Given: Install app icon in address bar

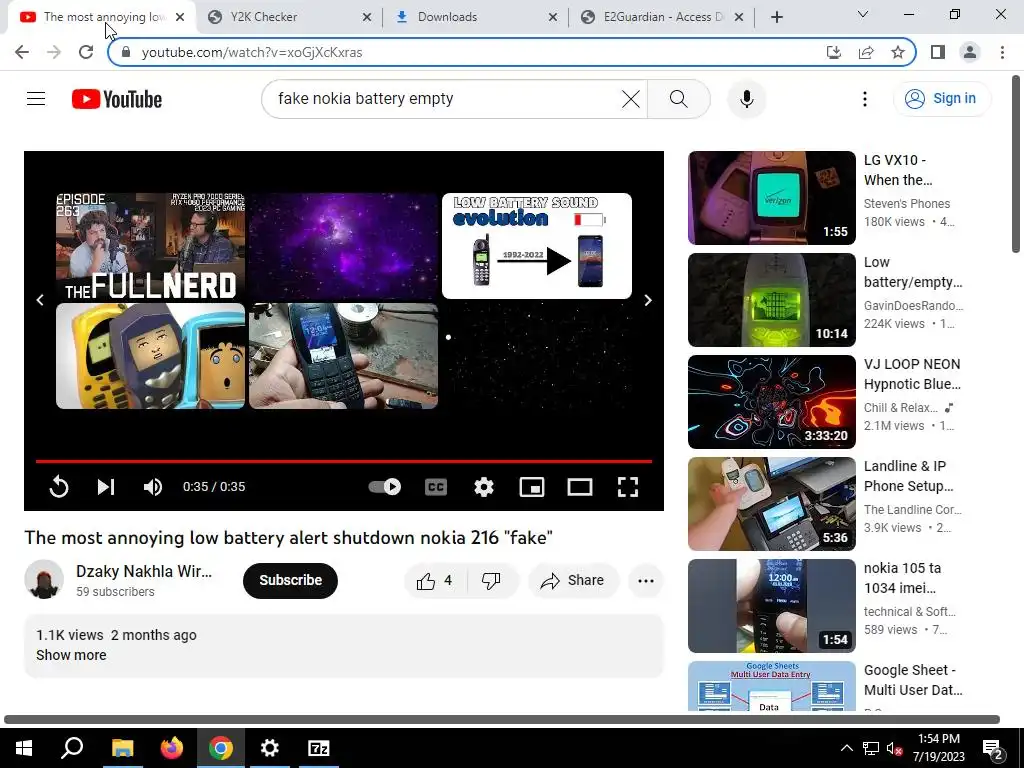Looking at the screenshot, I should (834, 52).
